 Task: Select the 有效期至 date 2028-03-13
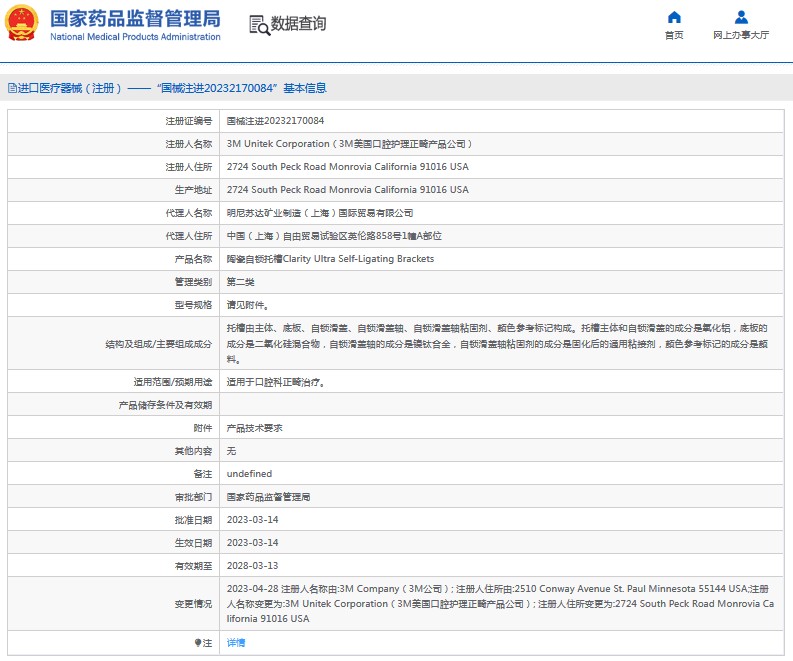point(251,565)
